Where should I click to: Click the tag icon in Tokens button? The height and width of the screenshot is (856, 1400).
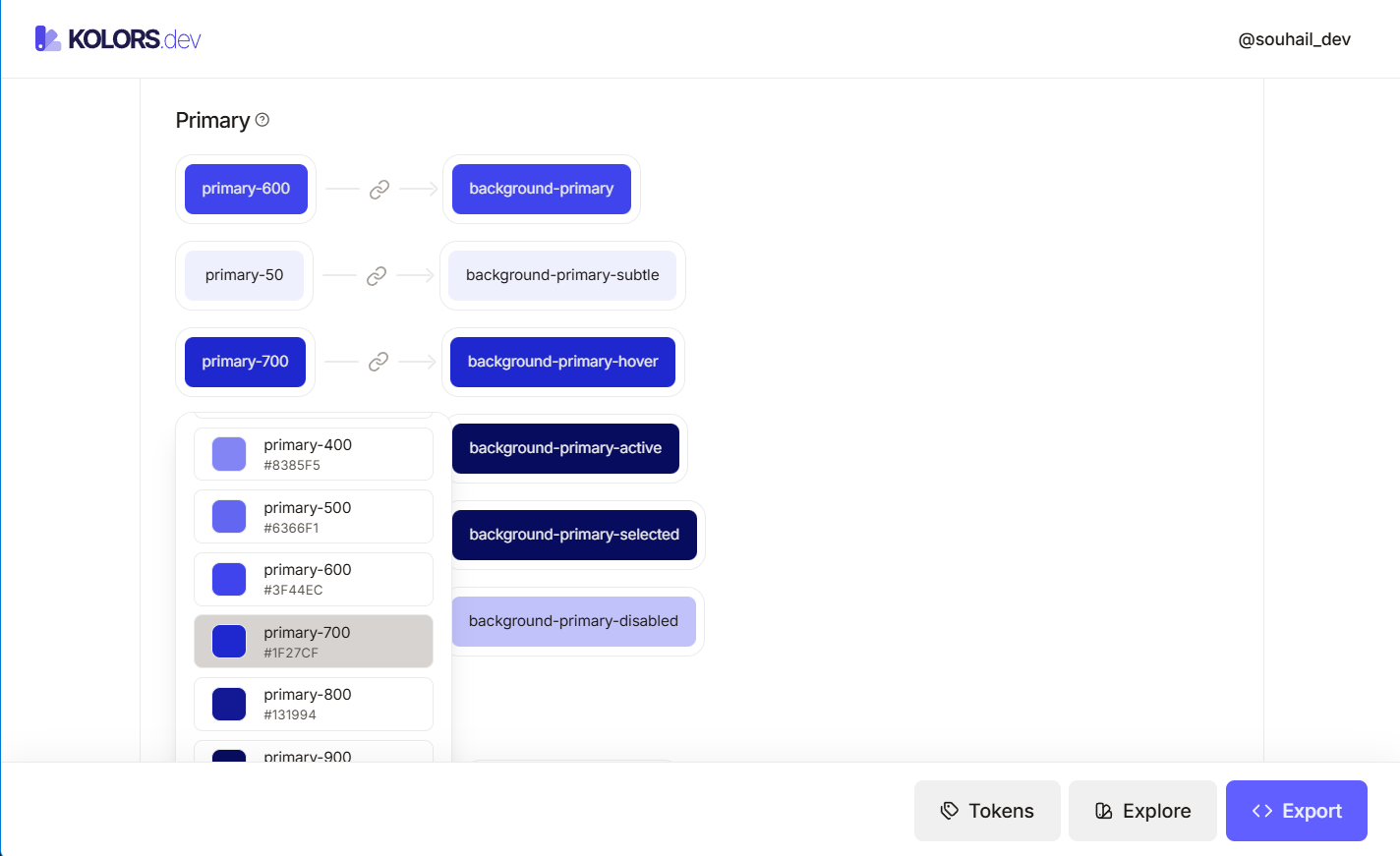tap(950, 811)
